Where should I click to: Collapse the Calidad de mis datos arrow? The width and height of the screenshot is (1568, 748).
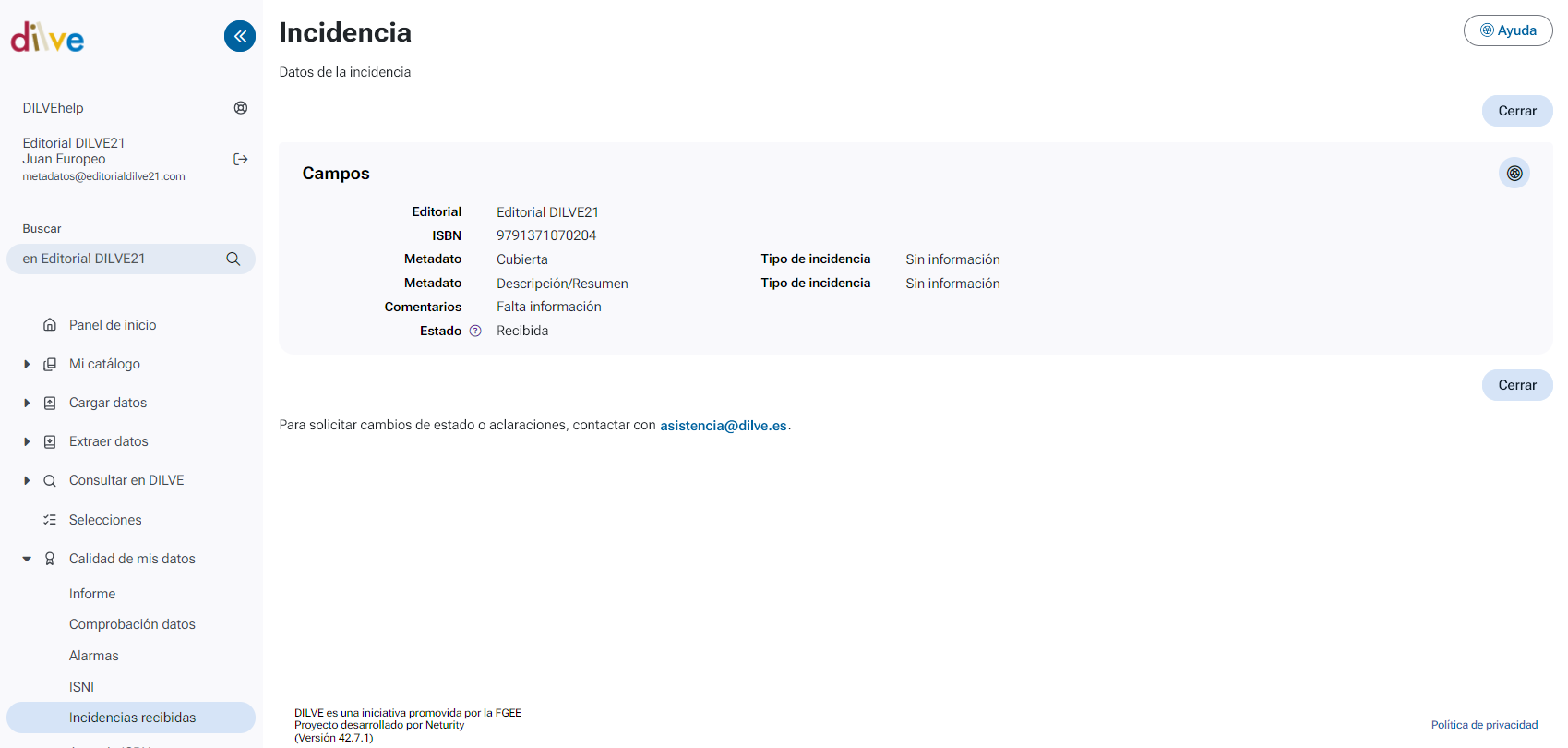coord(27,559)
